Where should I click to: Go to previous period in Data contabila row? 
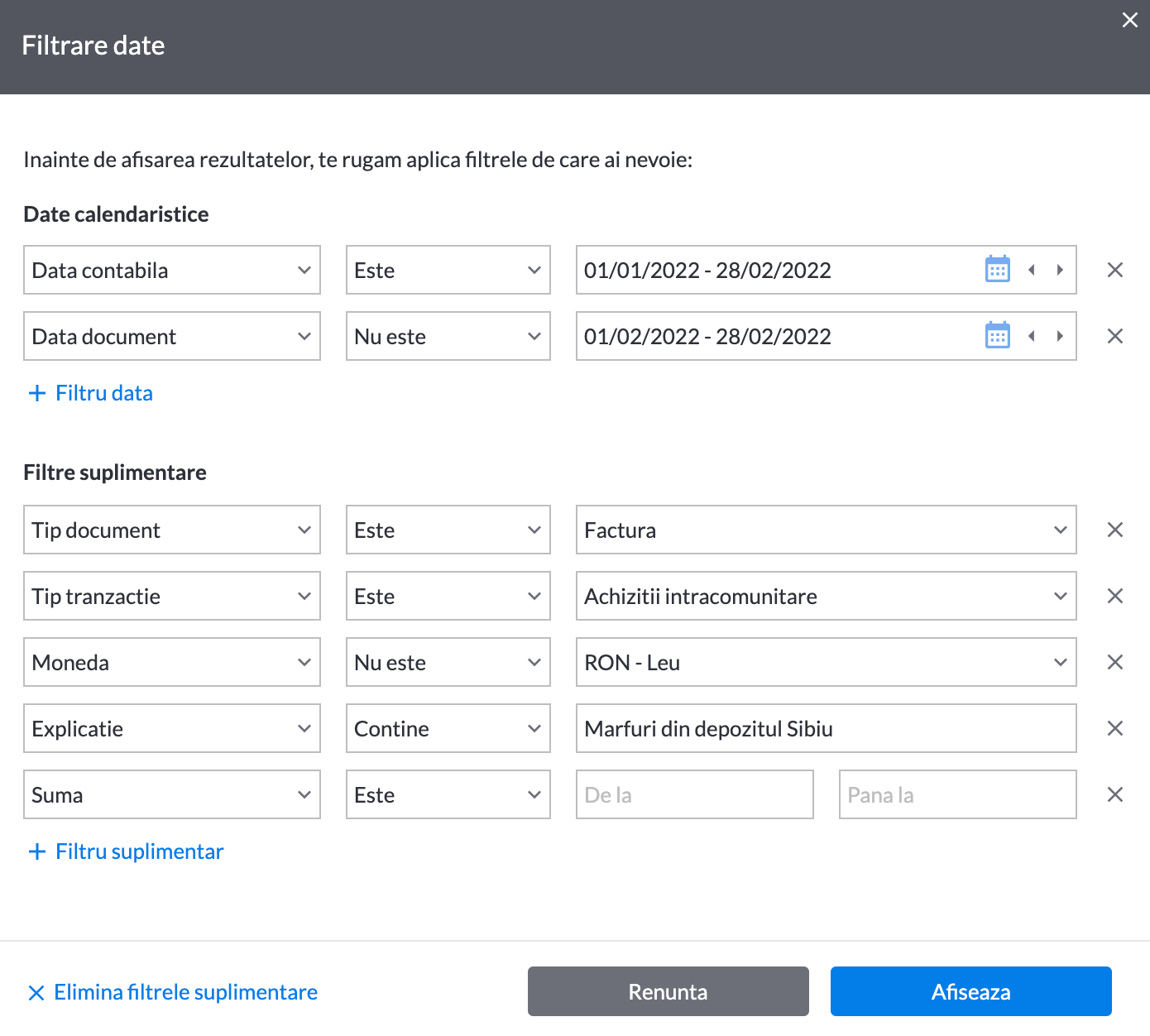tap(1032, 270)
